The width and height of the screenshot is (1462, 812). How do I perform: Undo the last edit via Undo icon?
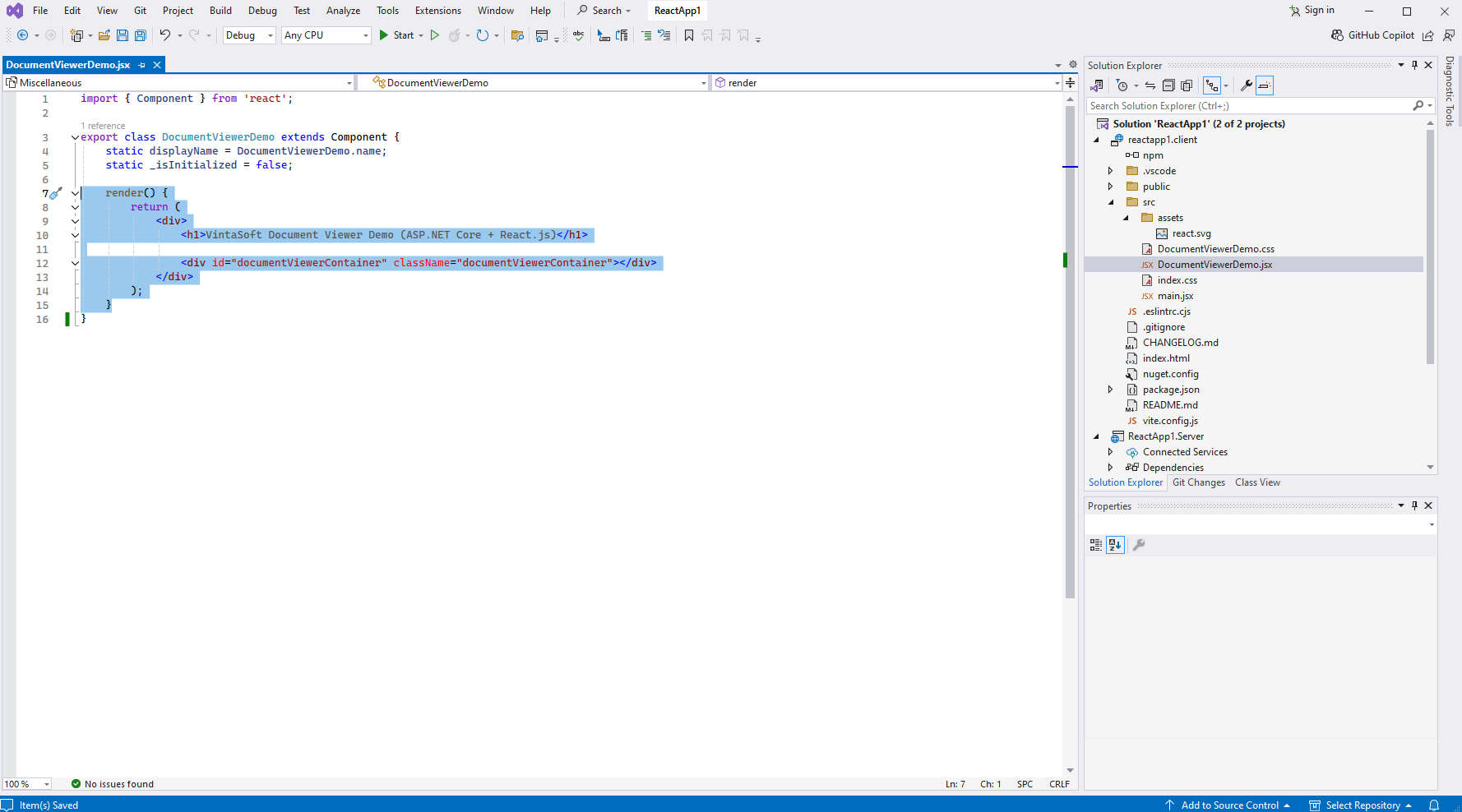[x=165, y=35]
